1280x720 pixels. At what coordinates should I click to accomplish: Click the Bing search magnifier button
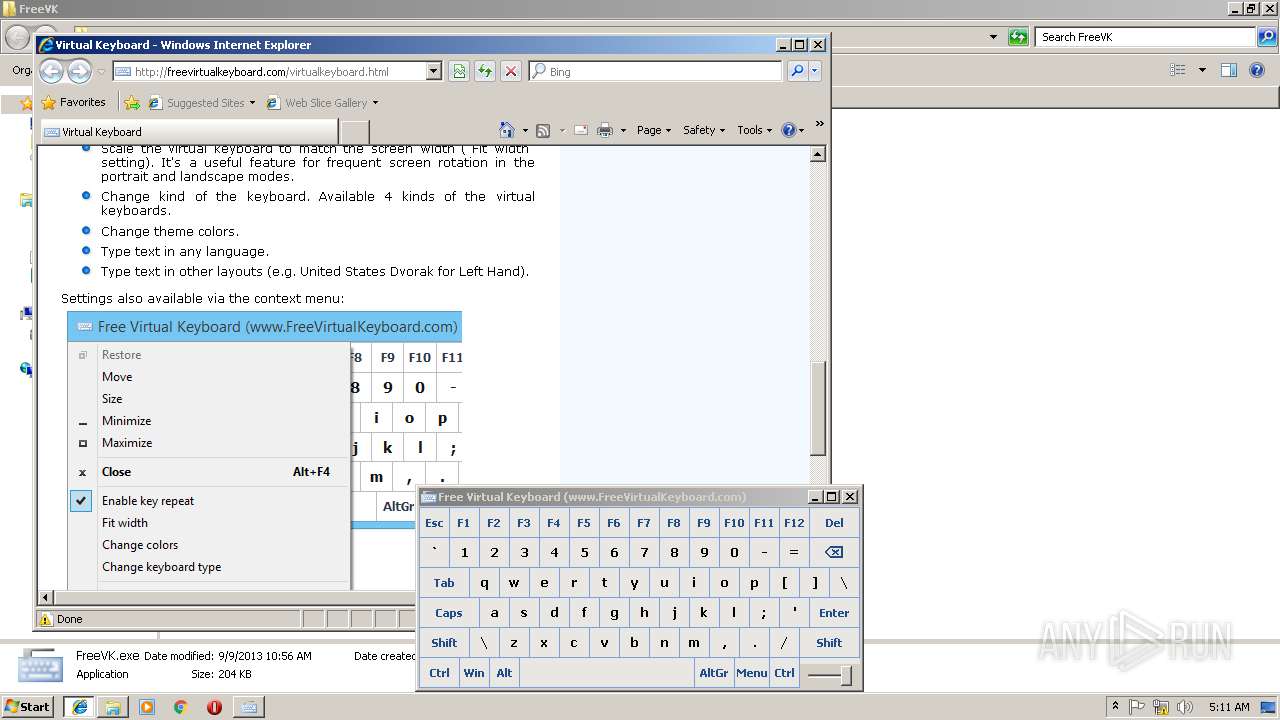[x=797, y=71]
